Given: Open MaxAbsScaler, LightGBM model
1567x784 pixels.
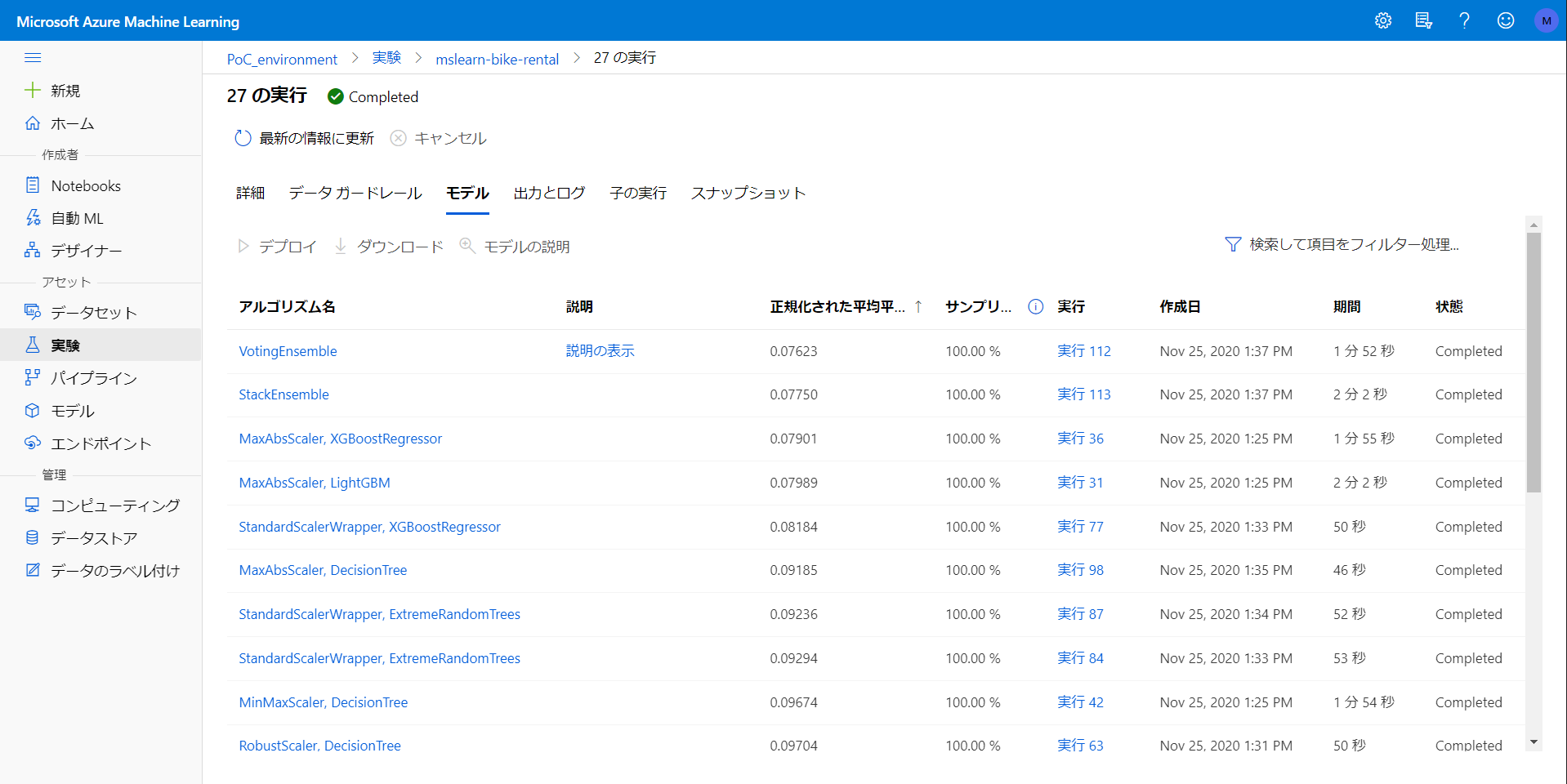Looking at the screenshot, I should coord(314,483).
